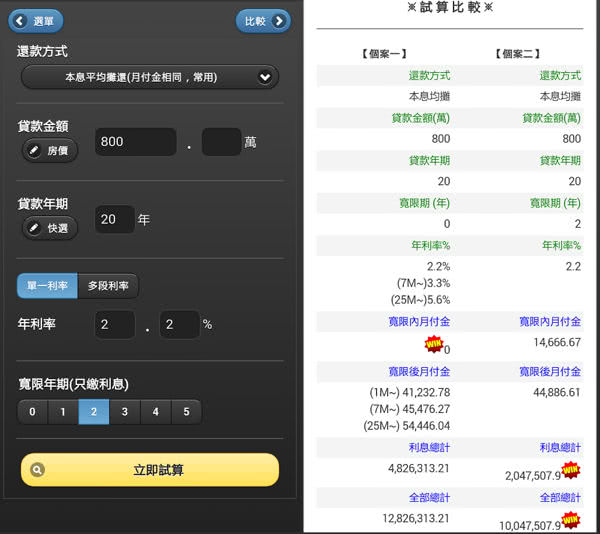Click the (7M~) 45,476.27 payment line

point(410,409)
